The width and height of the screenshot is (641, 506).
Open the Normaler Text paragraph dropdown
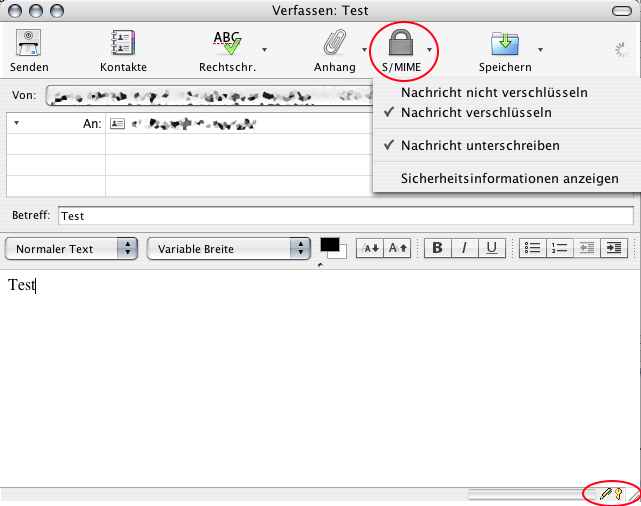(x=71, y=249)
